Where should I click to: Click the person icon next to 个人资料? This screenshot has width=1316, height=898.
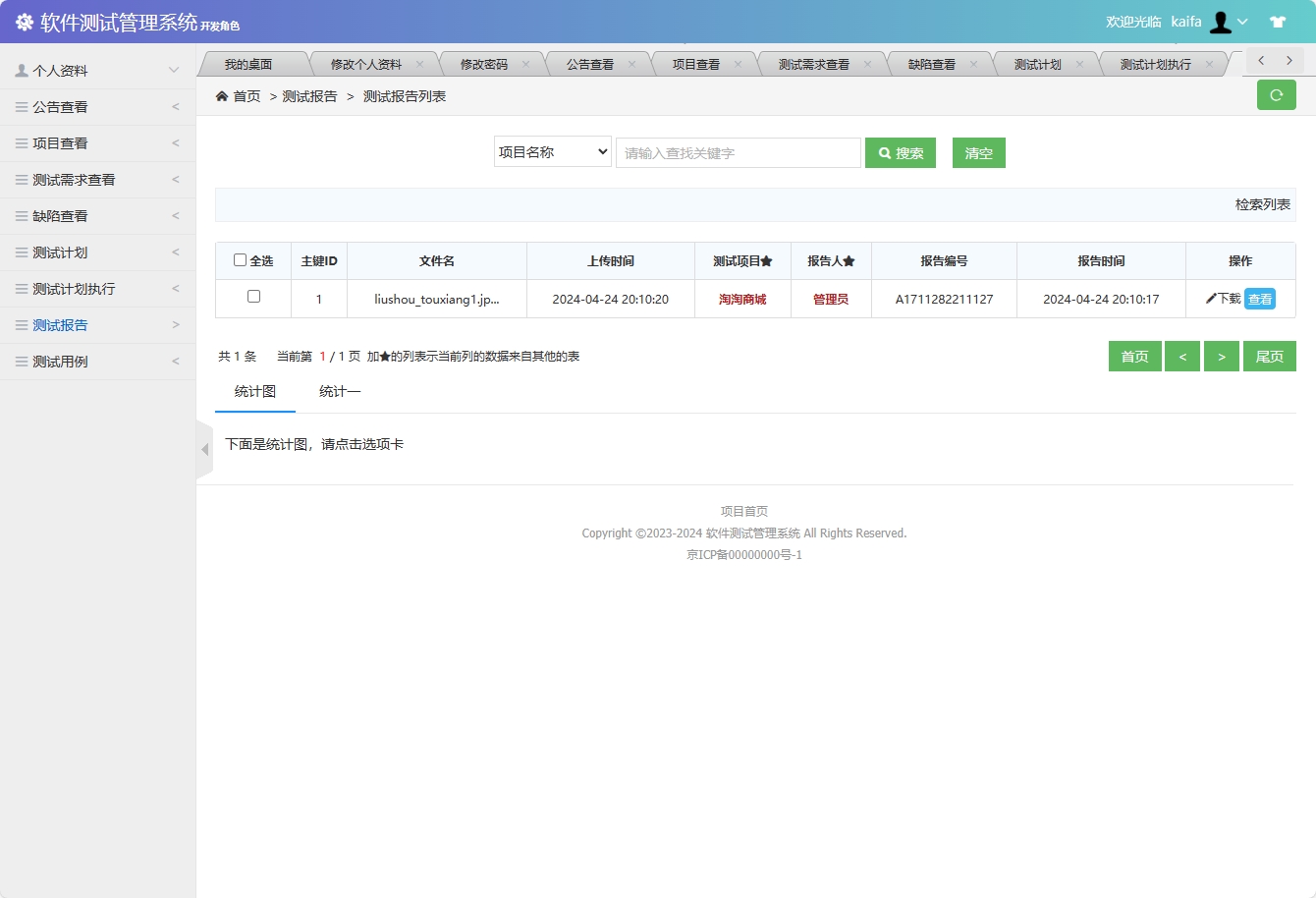20,69
